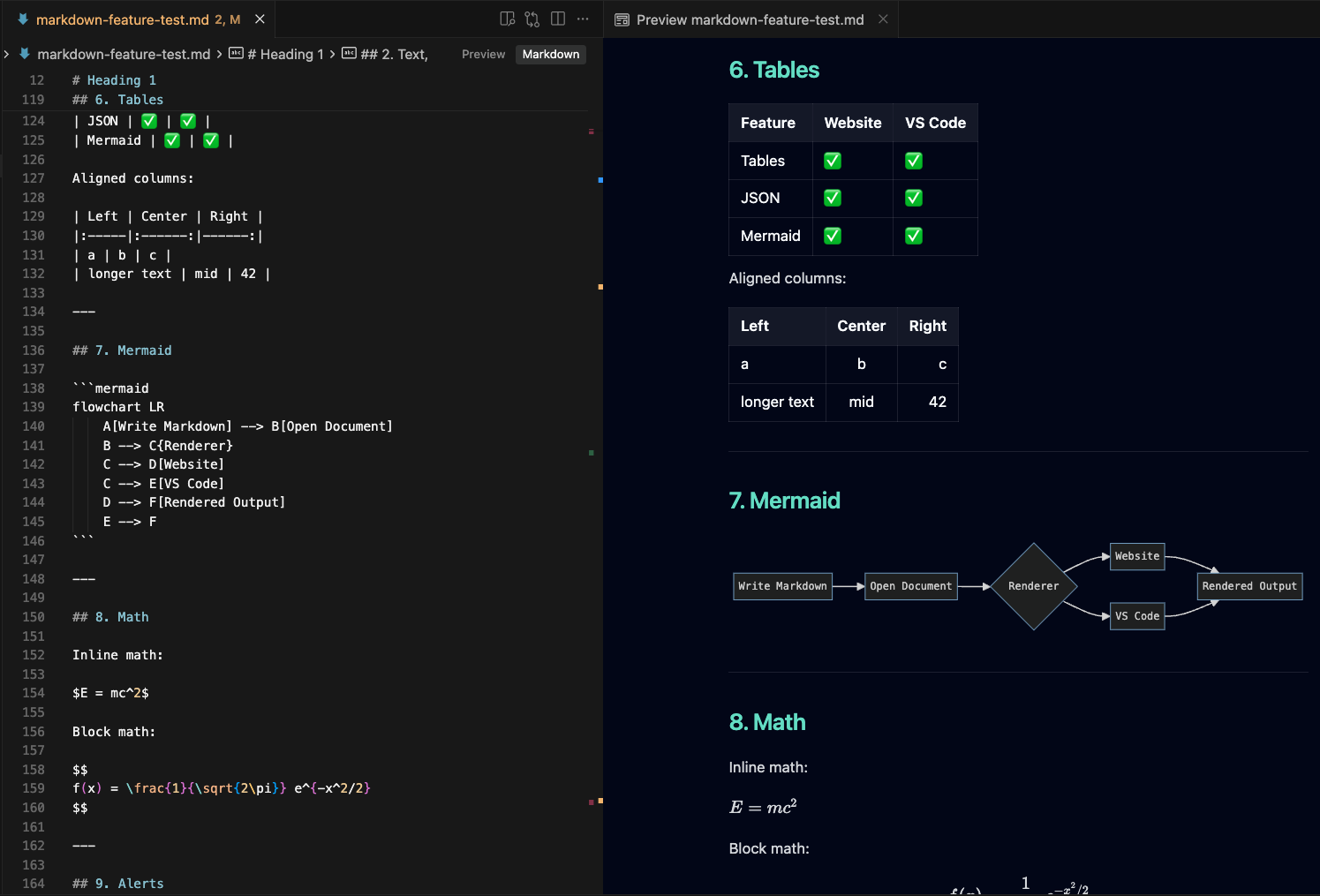
Task: Click the '## 8. Math' line in the editor
Action: pyautogui.click(x=110, y=617)
